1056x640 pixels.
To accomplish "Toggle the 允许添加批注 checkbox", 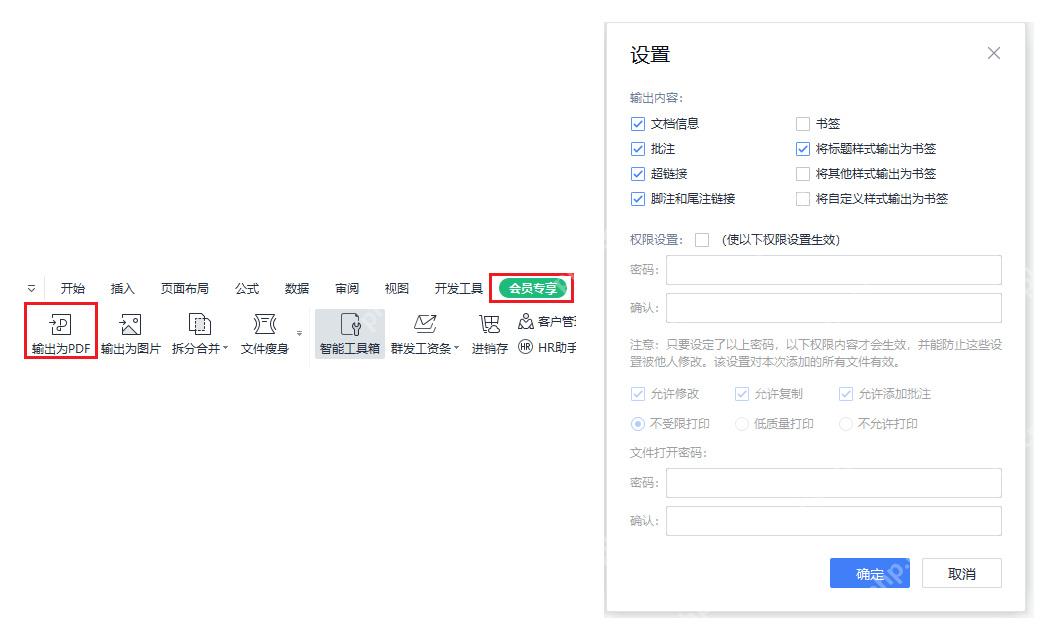I will coord(846,394).
